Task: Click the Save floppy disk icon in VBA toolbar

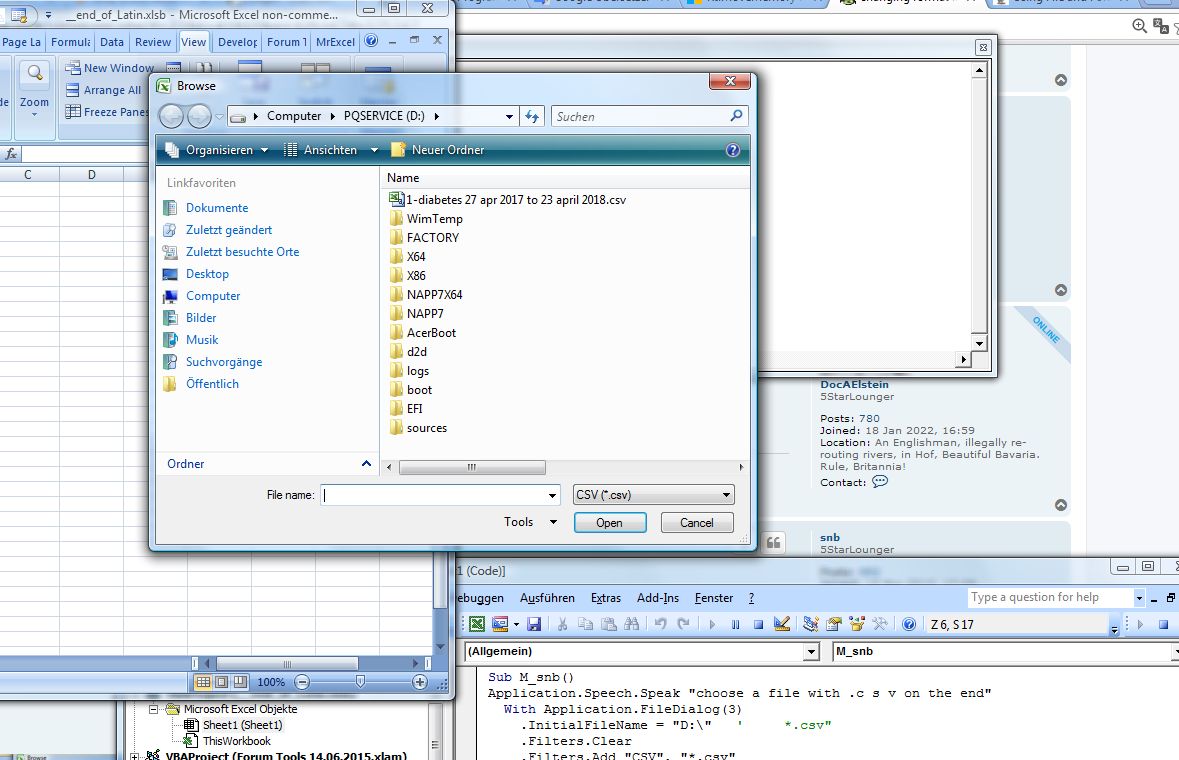Action: (534, 624)
